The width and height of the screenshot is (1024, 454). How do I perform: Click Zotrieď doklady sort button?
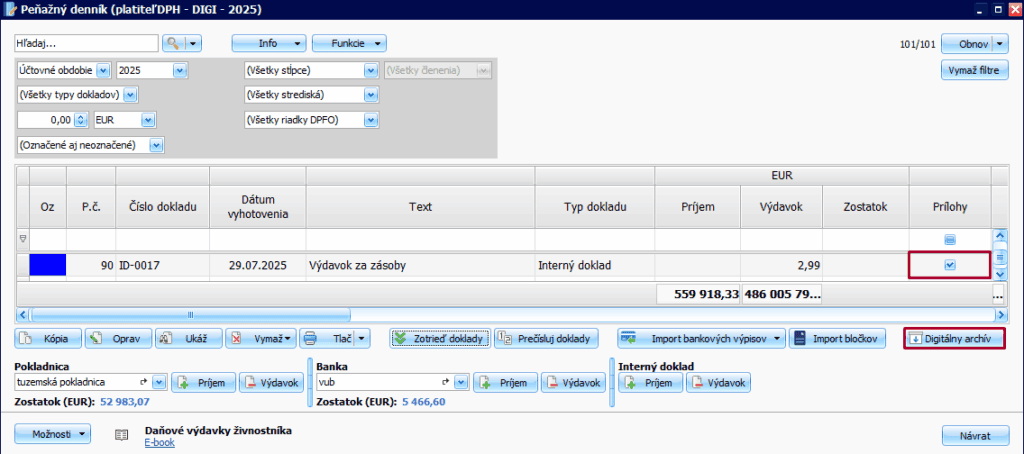(x=439, y=338)
